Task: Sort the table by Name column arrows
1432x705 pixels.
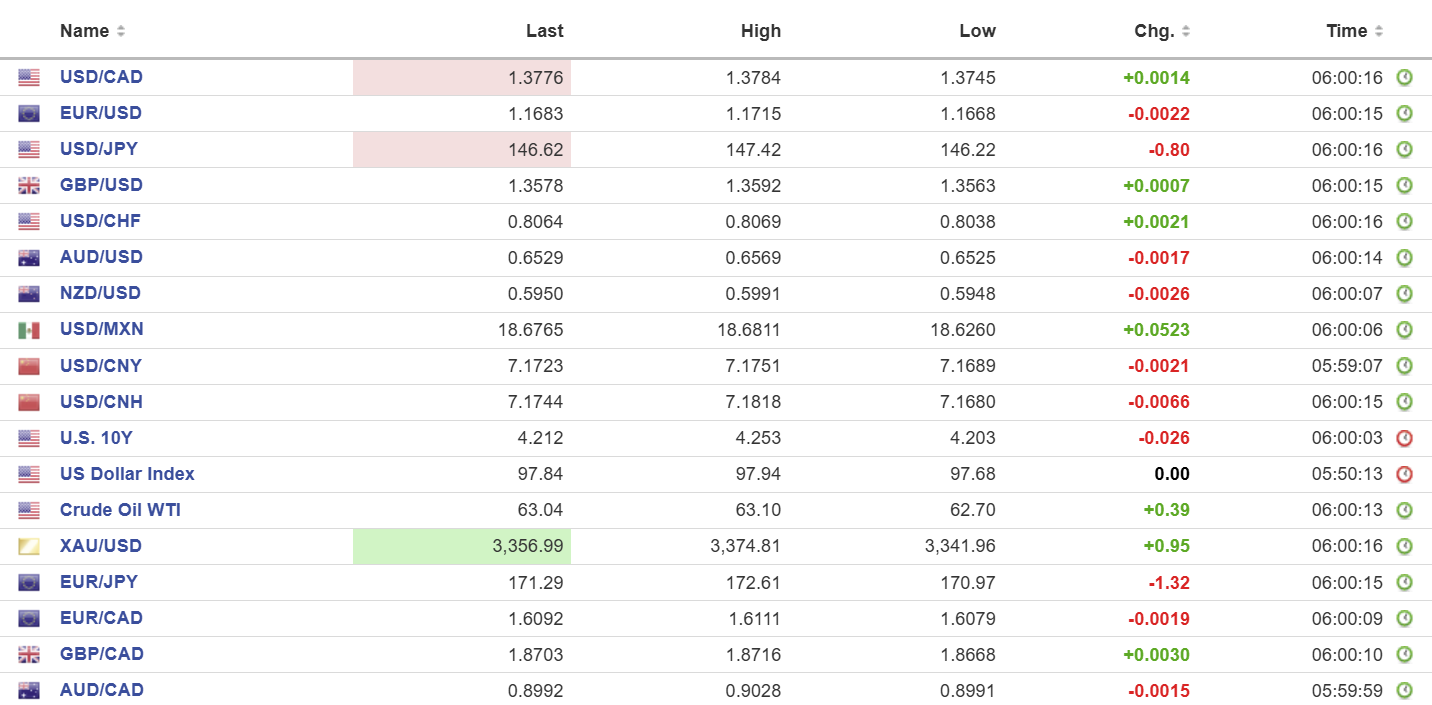Action: click(x=121, y=31)
